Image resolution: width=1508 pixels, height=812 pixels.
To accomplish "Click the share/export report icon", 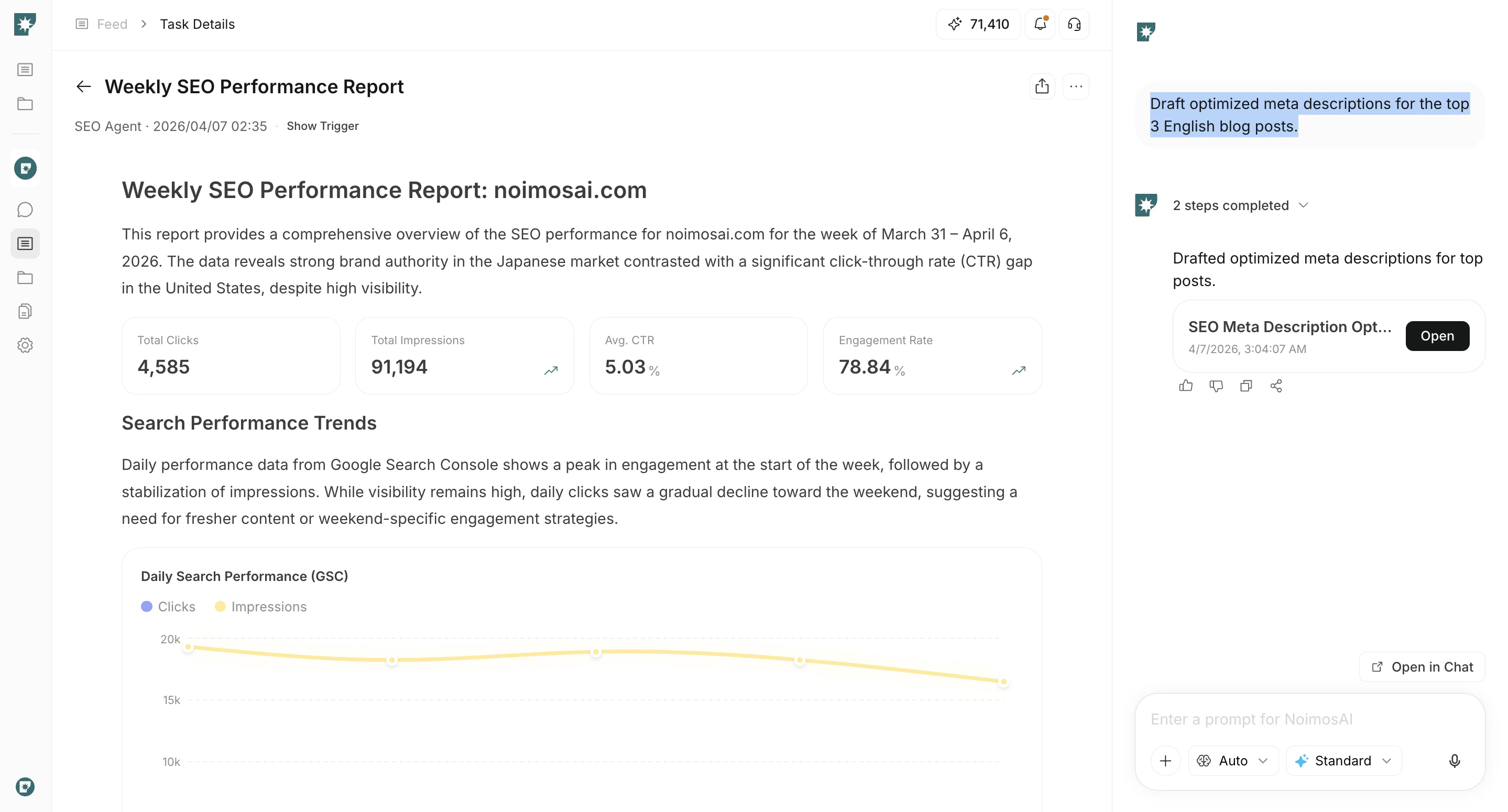I will [x=1042, y=86].
